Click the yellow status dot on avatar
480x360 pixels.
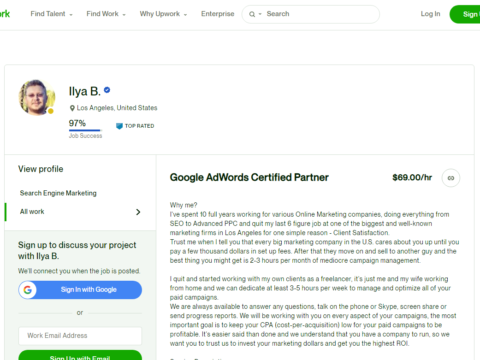(51, 111)
